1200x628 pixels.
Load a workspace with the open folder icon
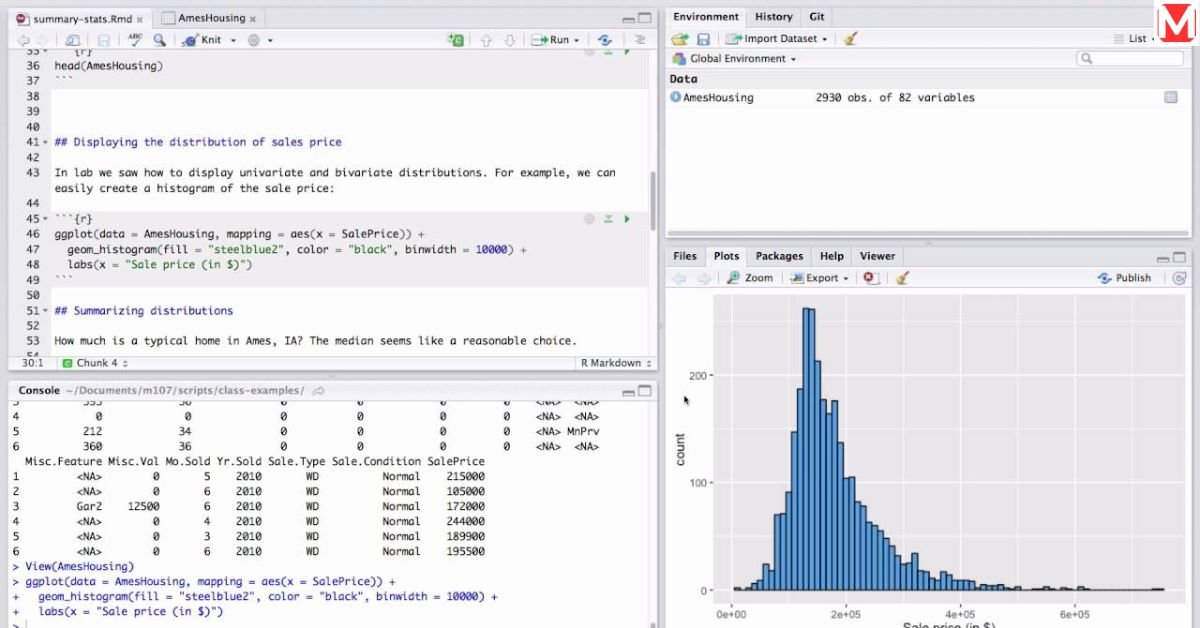coord(680,39)
